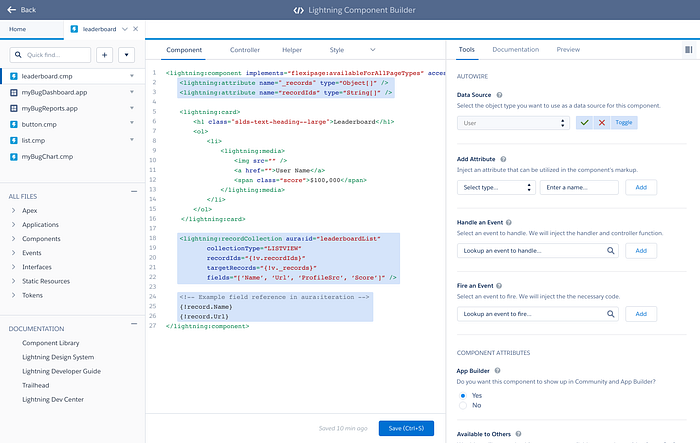Click the panel layout icon at top right
Screen dimensions: 700x443
[688, 49]
